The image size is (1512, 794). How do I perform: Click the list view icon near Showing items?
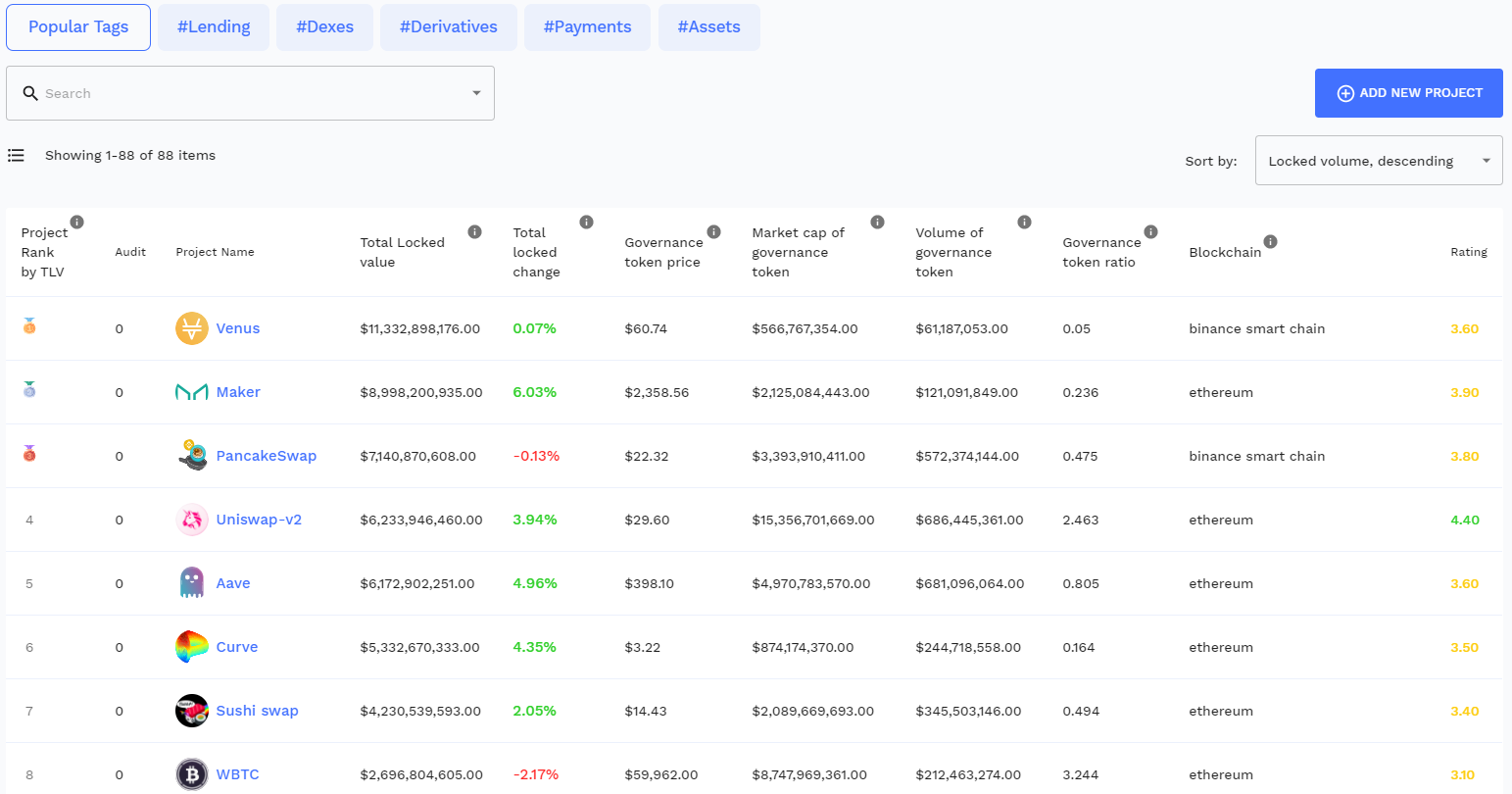click(x=16, y=155)
